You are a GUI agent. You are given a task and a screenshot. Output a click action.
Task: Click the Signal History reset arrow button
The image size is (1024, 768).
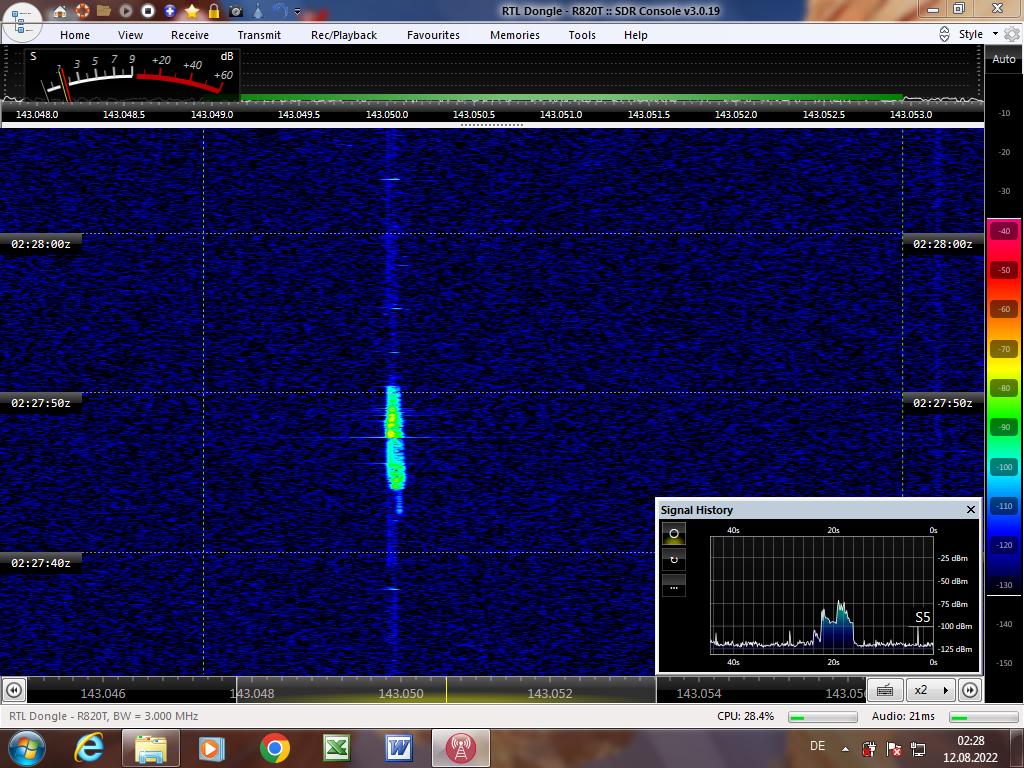click(673, 560)
